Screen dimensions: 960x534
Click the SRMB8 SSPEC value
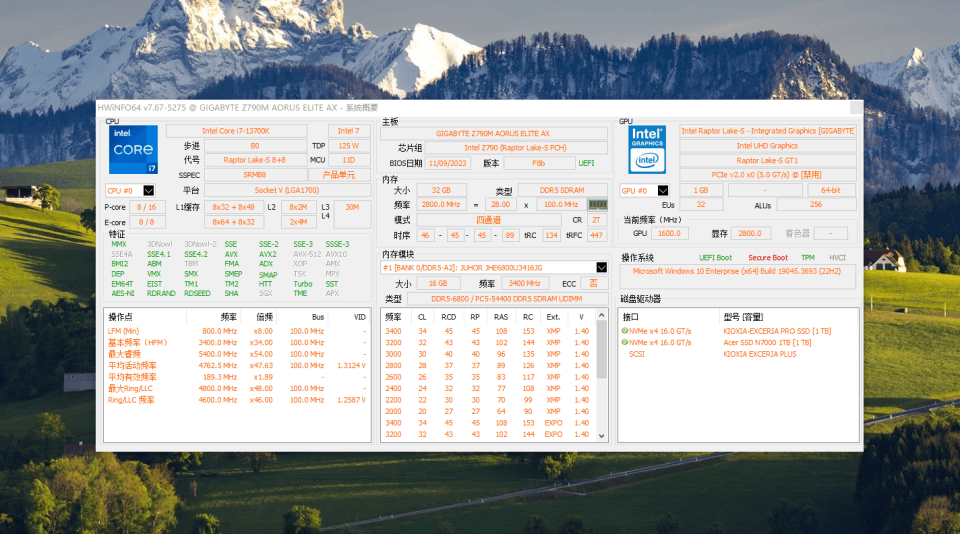point(254,175)
